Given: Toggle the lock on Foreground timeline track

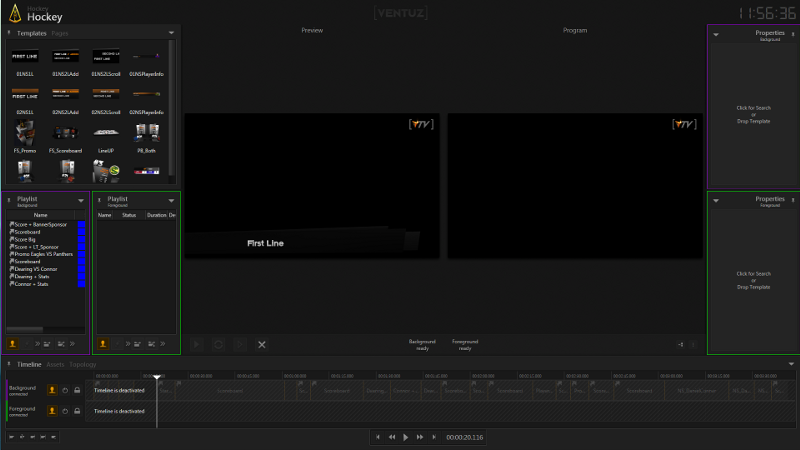Looking at the screenshot, I should click(77, 410).
